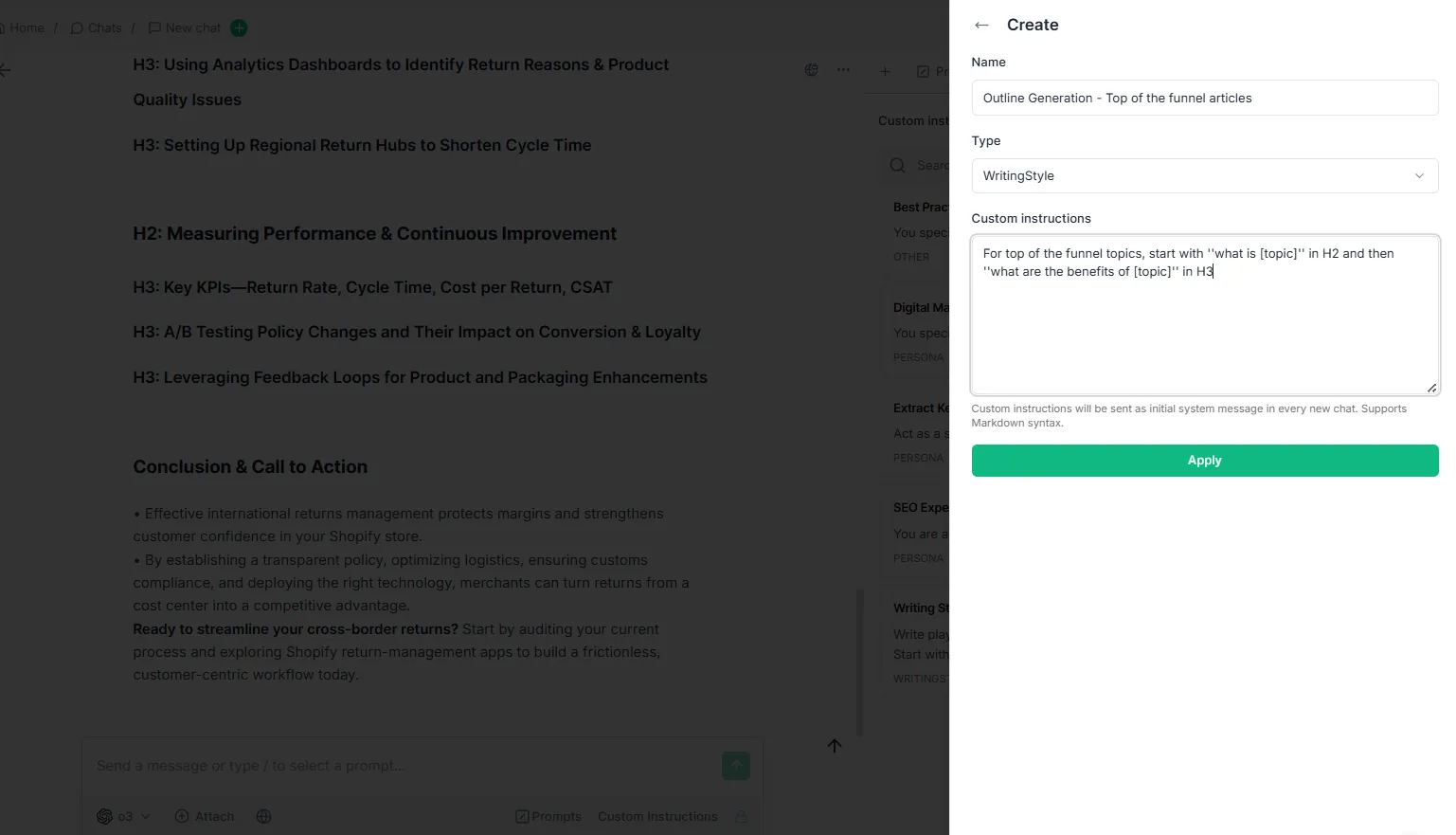Open the Type dropdown showing WritingStyle
This screenshot has width=1456, height=835.
[1204, 175]
